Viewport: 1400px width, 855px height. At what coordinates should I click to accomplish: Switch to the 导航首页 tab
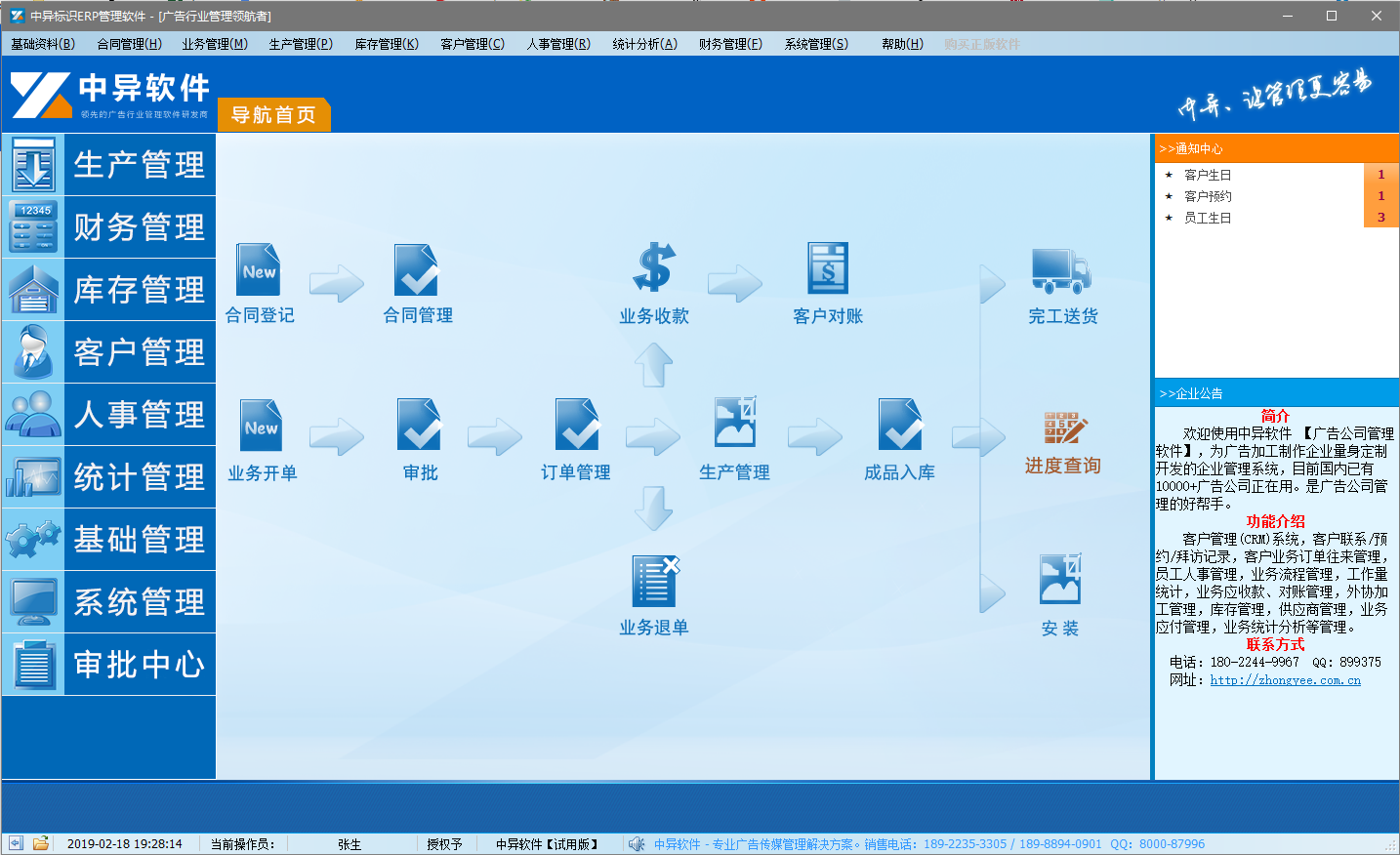coord(273,115)
